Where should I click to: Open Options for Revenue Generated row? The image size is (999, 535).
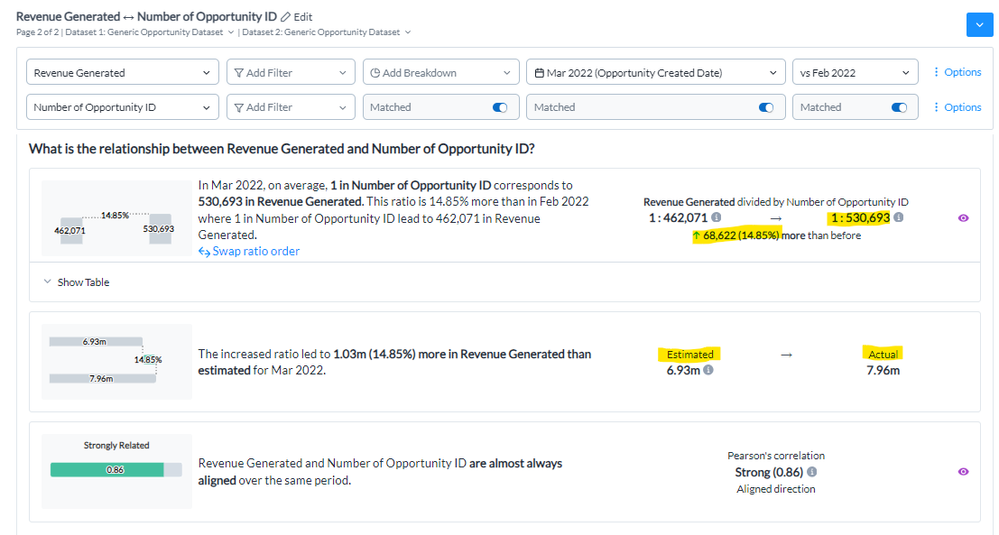point(957,72)
